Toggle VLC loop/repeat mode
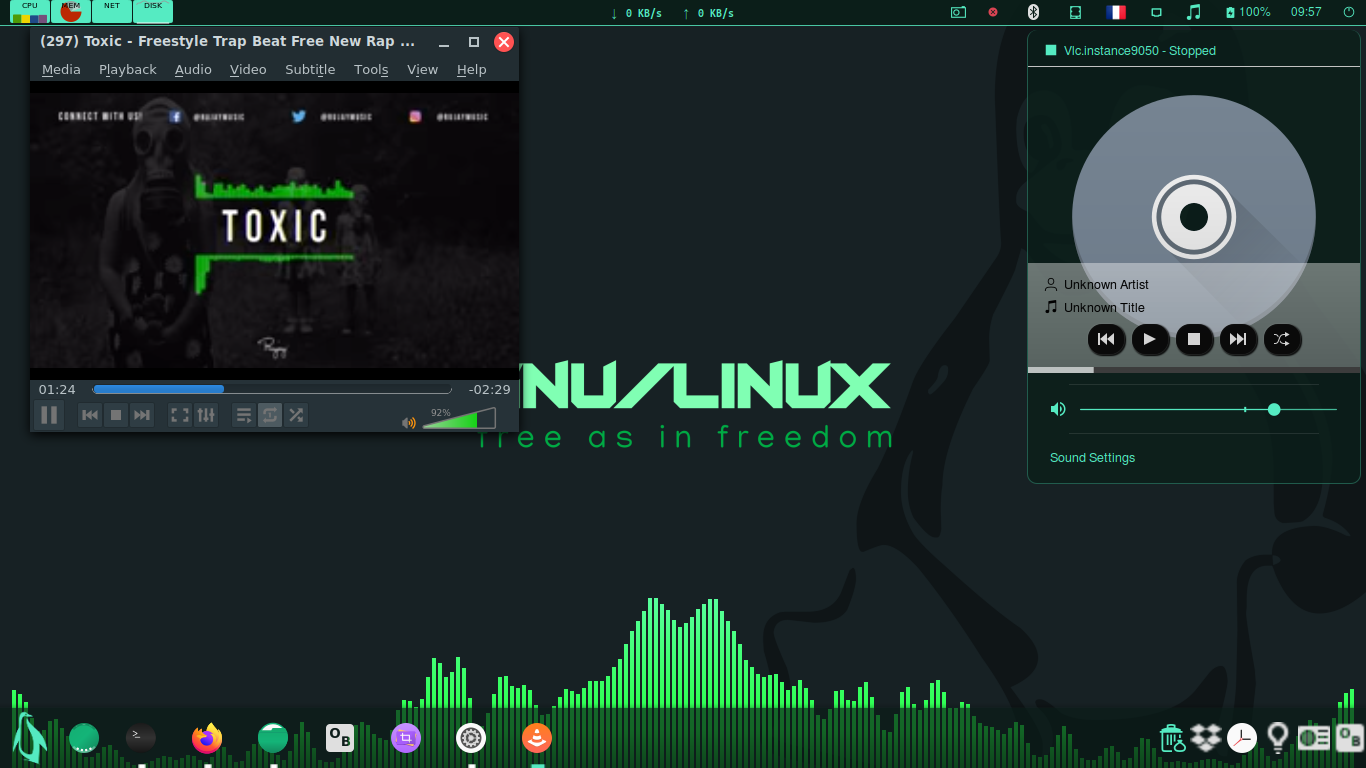1366x768 pixels. tap(270, 415)
